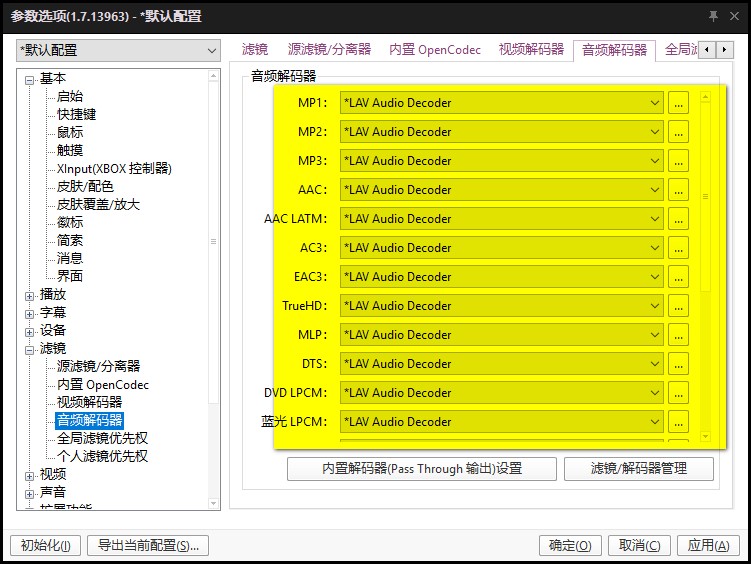751x564 pixels.
Task: Click the 取消(C) button
Action: (639, 545)
